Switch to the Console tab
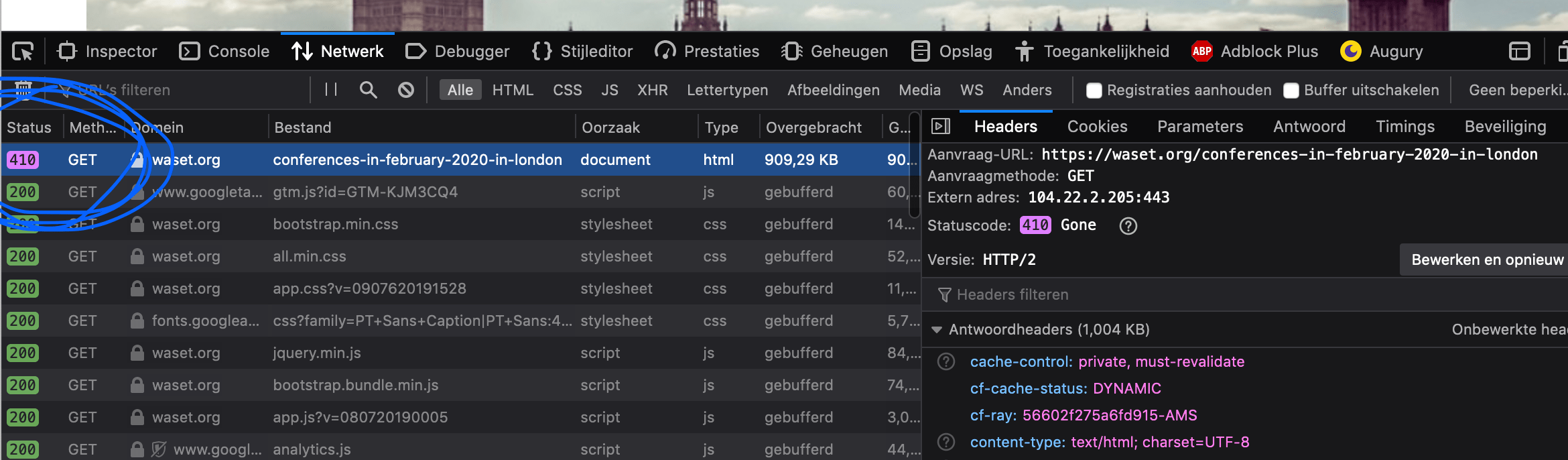Viewport: 1568px width, 460px height. point(224,52)
